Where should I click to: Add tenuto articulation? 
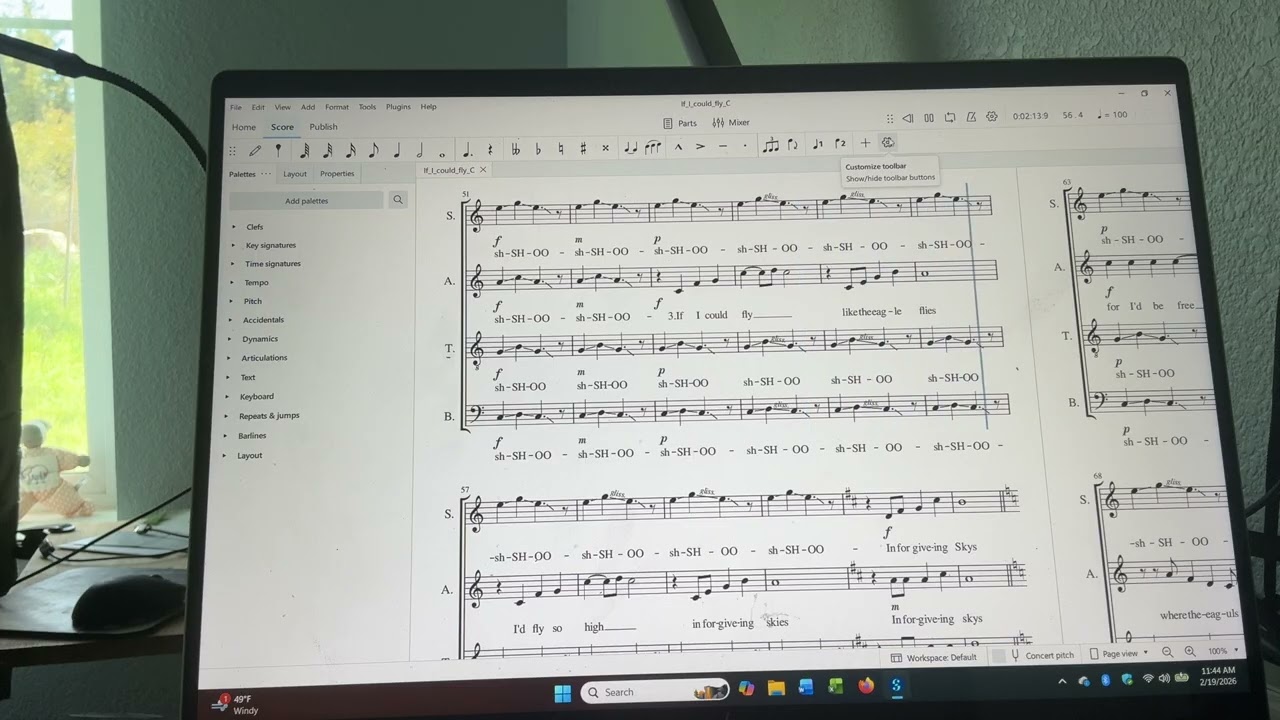click(x=722, y=147)
